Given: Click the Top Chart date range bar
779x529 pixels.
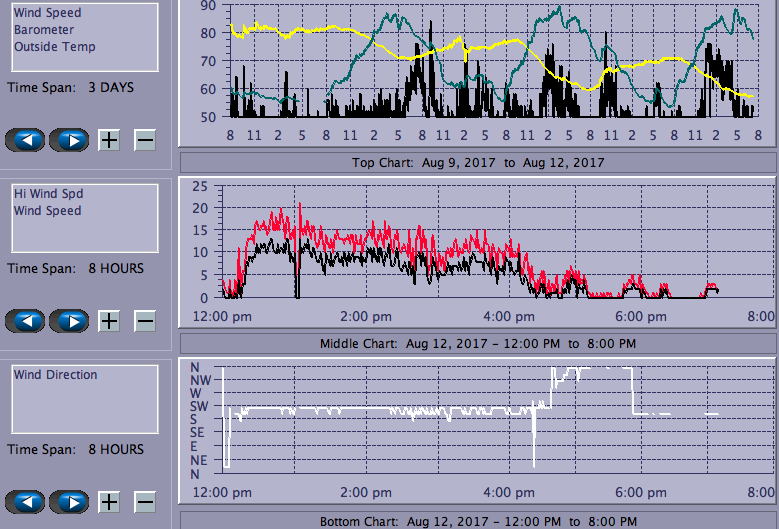Looking at the screenshot, I should tap(476, 162).
